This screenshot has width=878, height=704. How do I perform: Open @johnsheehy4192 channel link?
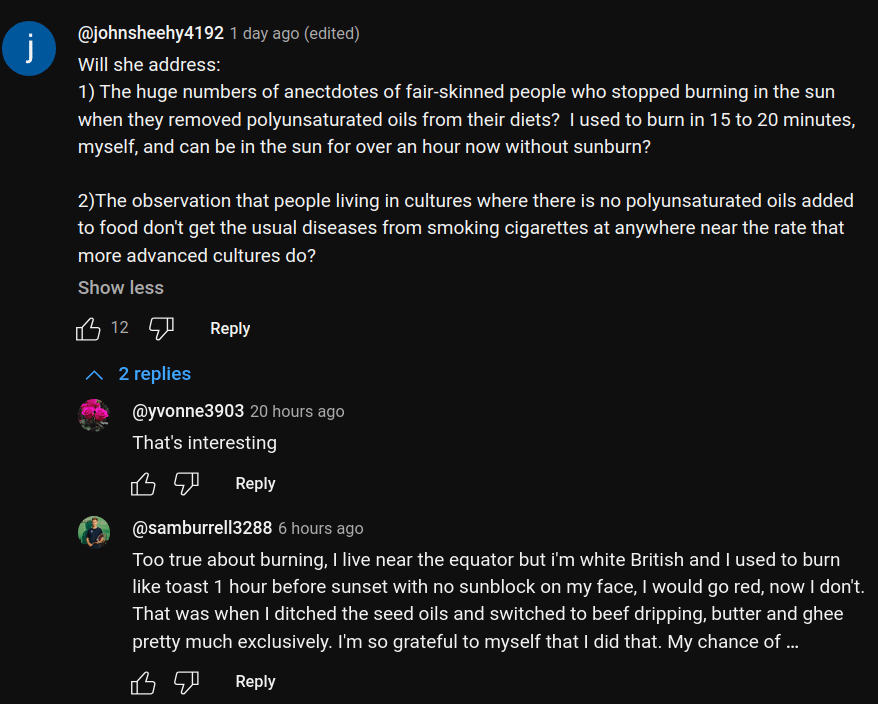(x=150, y=33)
